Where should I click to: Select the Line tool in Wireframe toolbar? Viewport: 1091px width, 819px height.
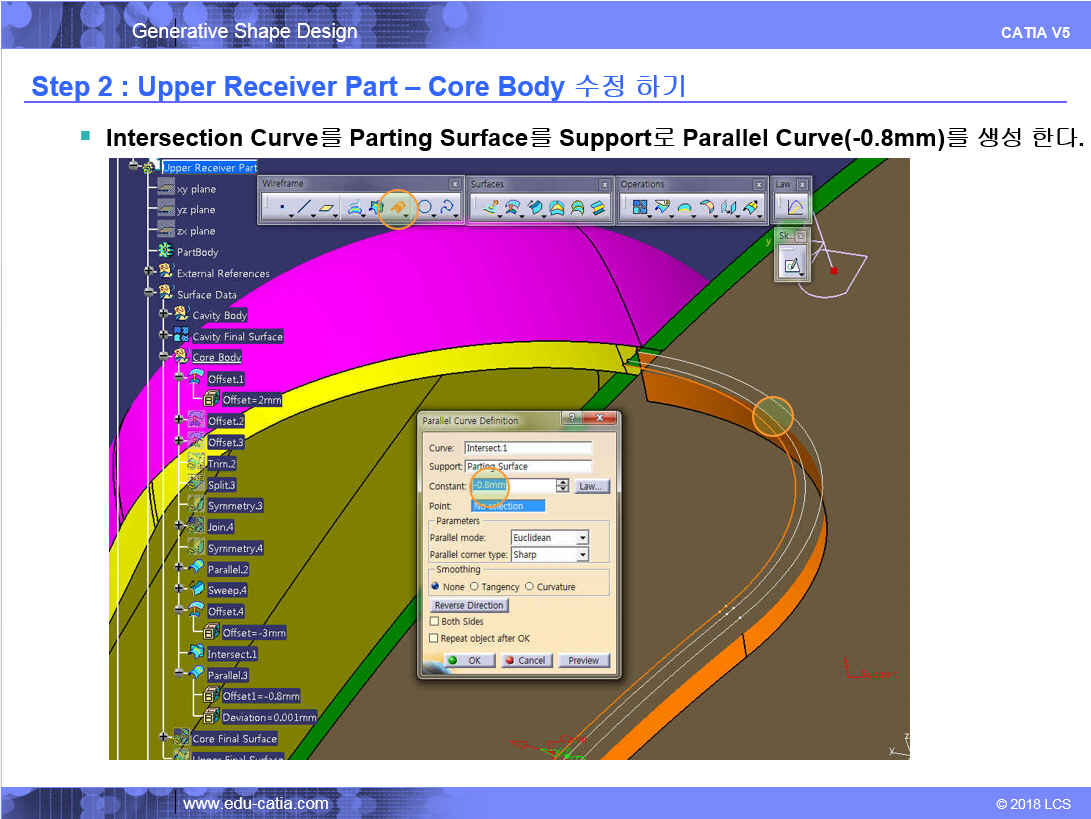coord(304,208)
